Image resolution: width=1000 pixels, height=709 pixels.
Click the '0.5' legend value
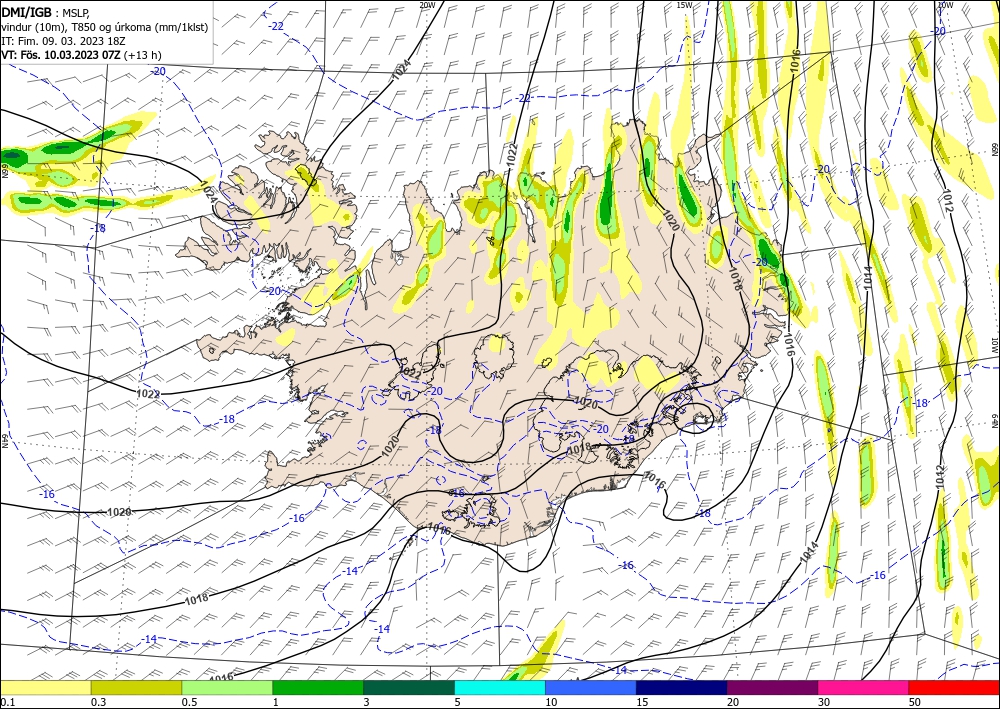point(189,702)
